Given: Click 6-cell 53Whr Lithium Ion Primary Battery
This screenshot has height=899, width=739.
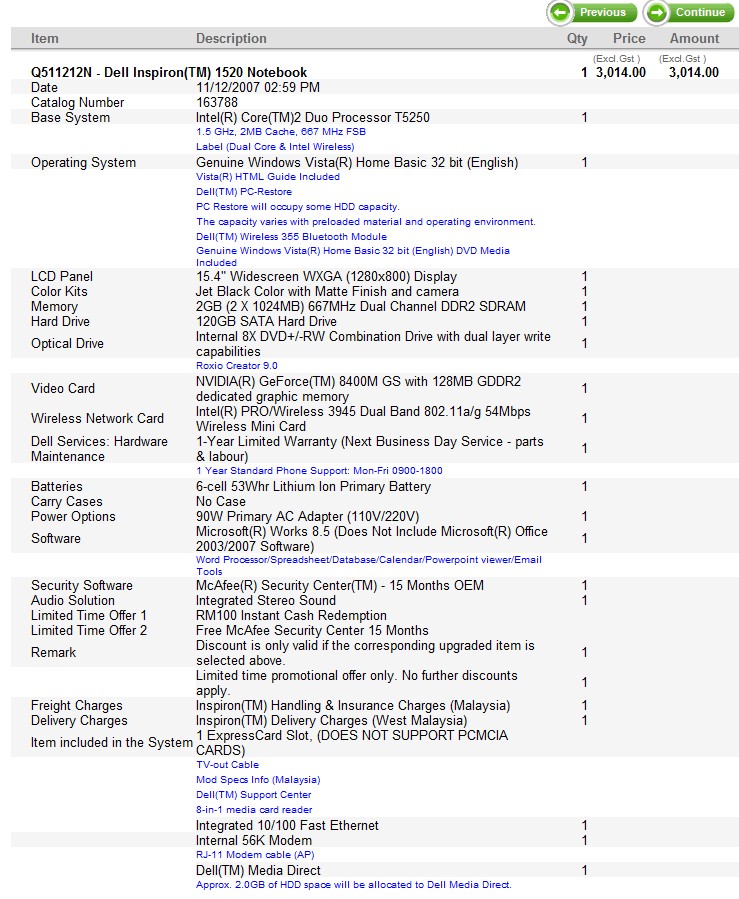Looking at the screenshot, I should [x=313, y=486].
